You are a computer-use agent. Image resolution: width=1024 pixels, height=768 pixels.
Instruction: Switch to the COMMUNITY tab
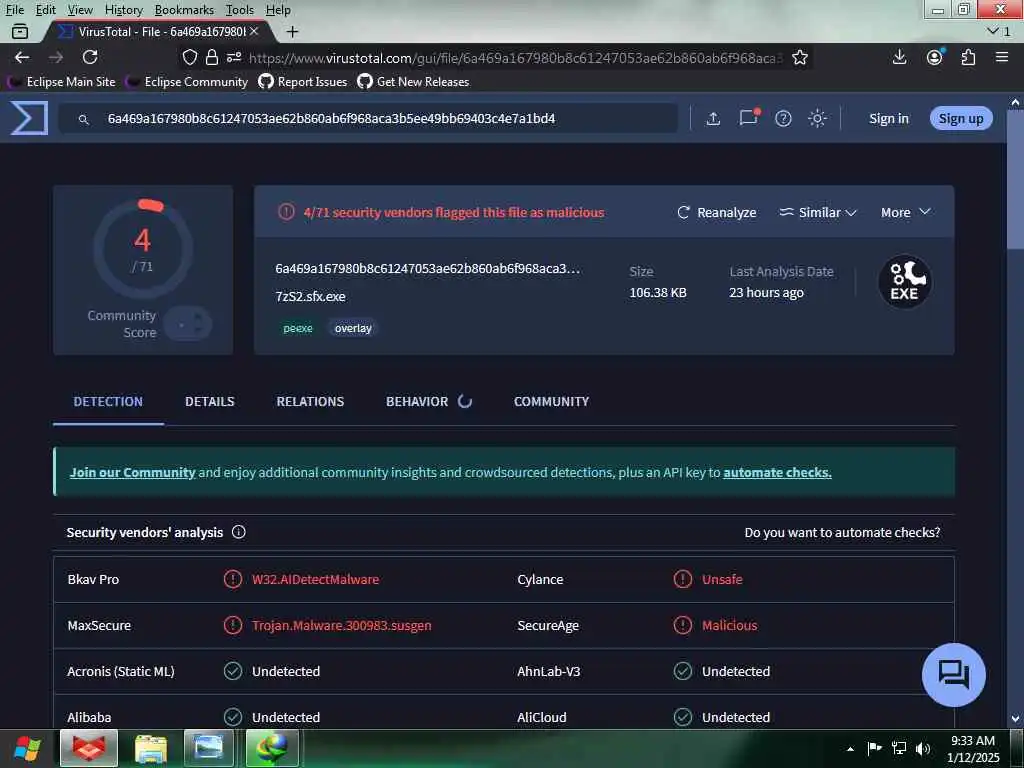551,401
